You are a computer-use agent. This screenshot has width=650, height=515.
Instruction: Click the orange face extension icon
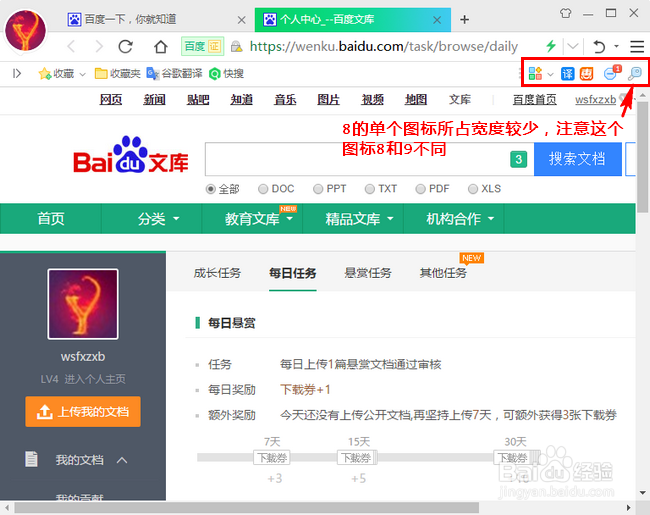click(586, 74)
